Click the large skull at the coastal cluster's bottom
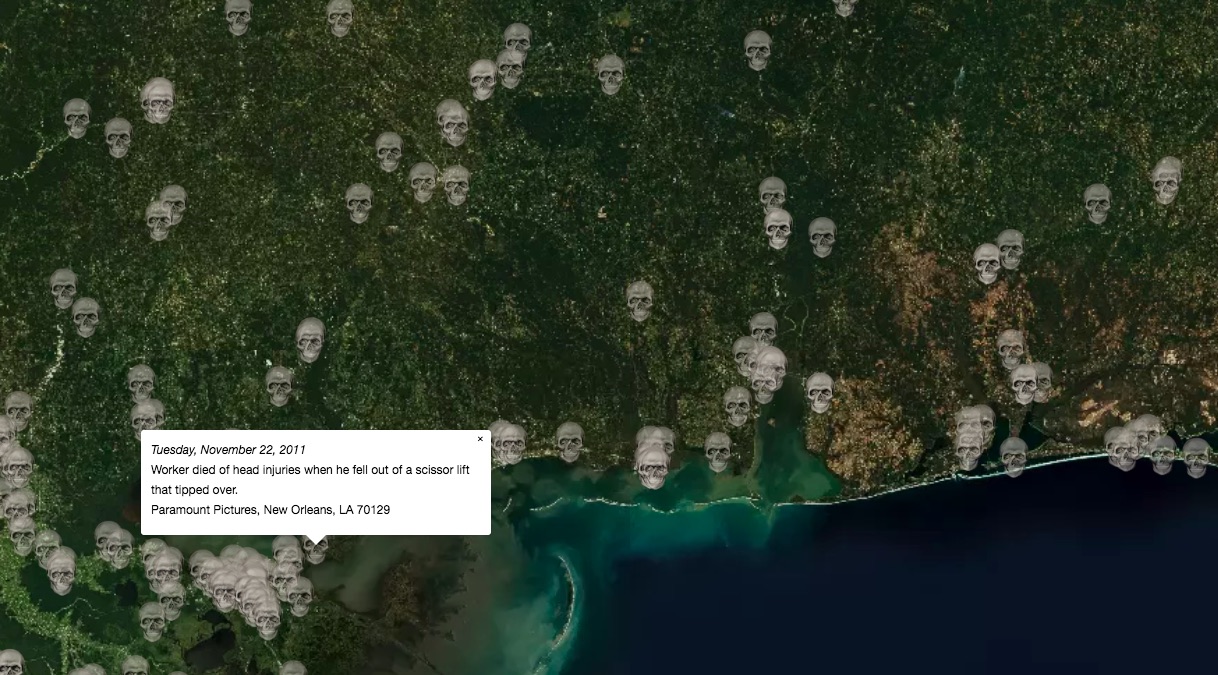This screenshot has width=1218, height=675. pyautogui.click(x=652, y=466)
